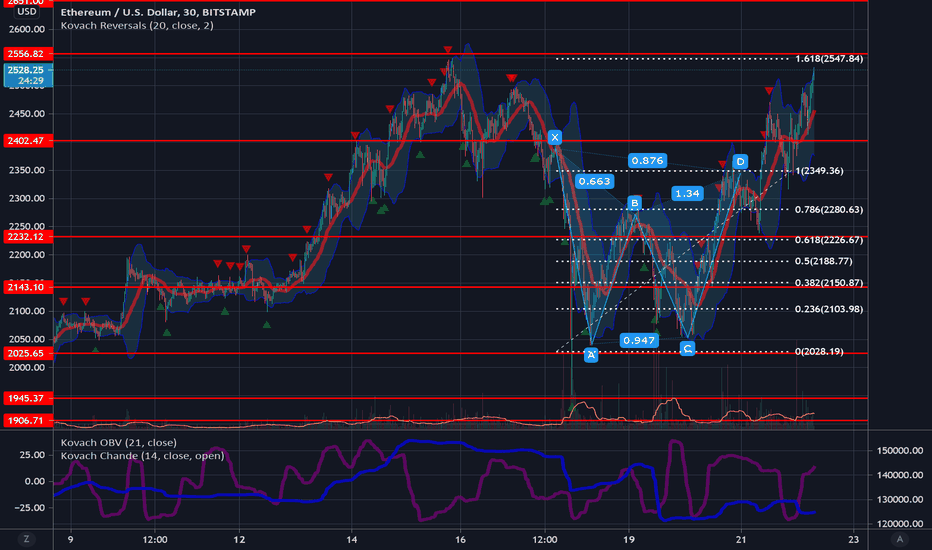Click the 0.663 ratio label
Image resolution: width=932 pixels, height=550 pixels.
pos(594,181)
